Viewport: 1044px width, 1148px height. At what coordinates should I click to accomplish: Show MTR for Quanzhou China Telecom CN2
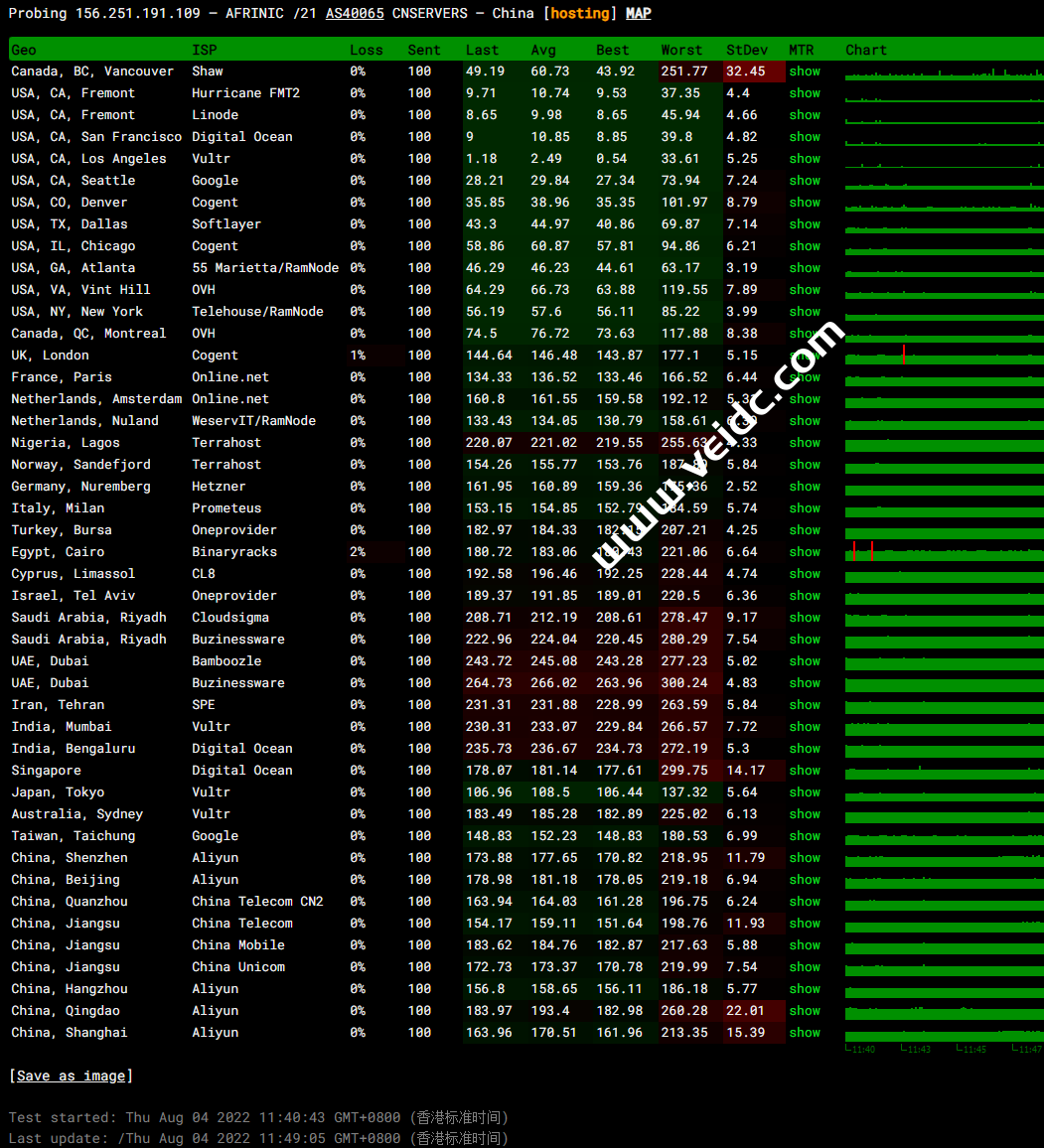[805, 902]
